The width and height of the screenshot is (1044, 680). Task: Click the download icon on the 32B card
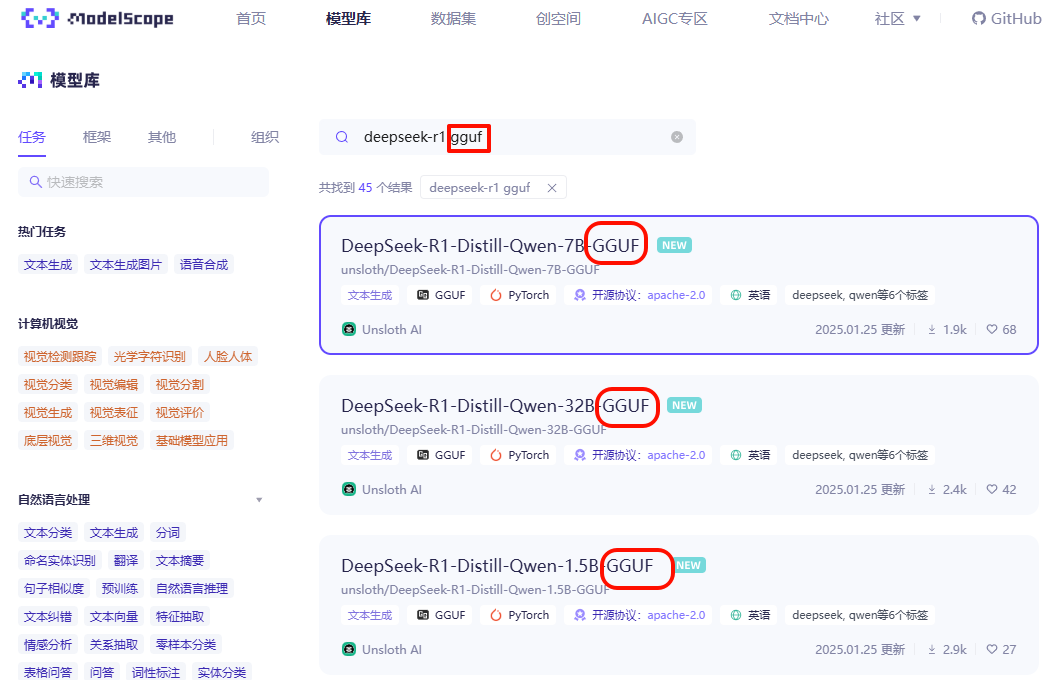pos(931,489)
